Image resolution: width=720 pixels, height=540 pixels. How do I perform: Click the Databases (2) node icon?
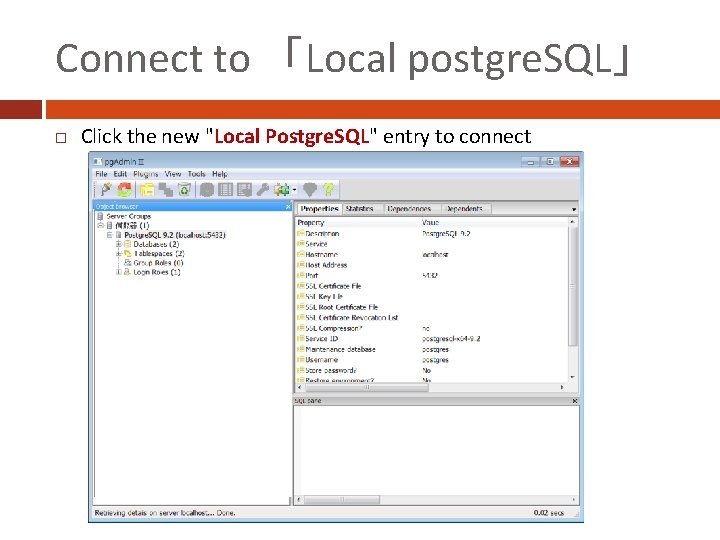tap(128, 244)
